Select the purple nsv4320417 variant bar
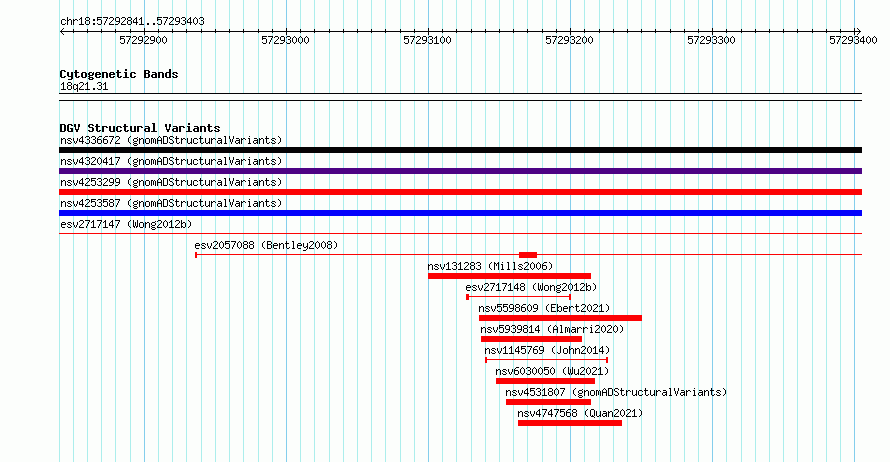890x462 pixels. tap(460, 171)
